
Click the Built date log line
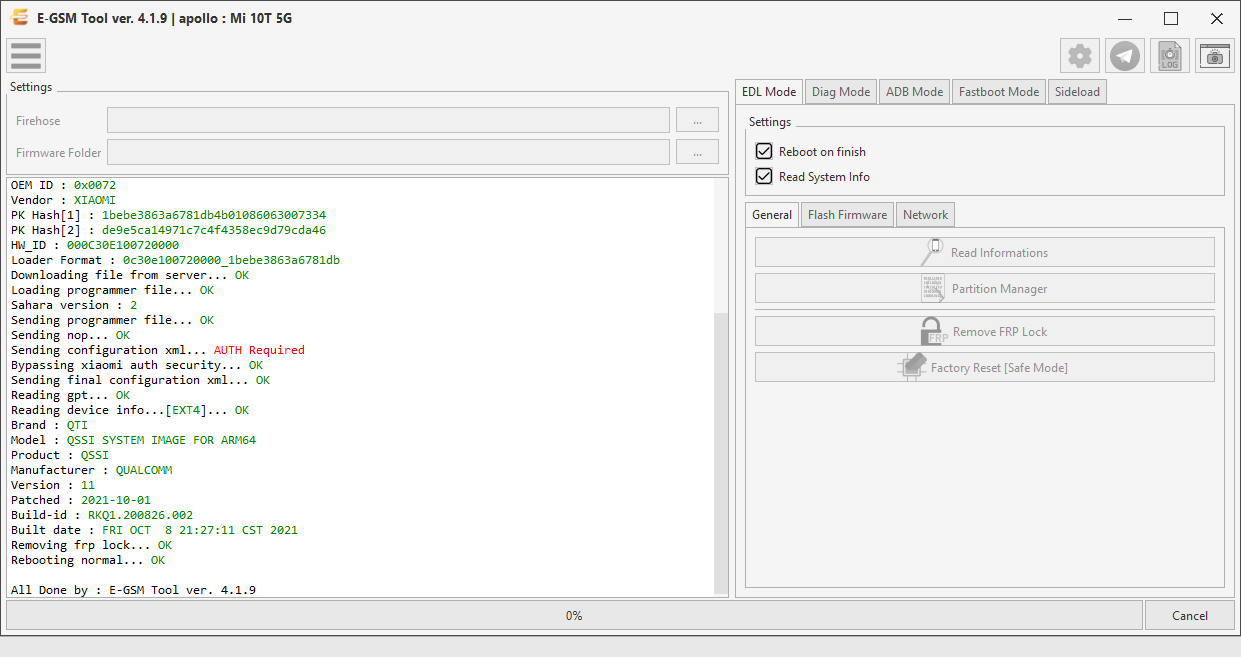tap(154, 530)
